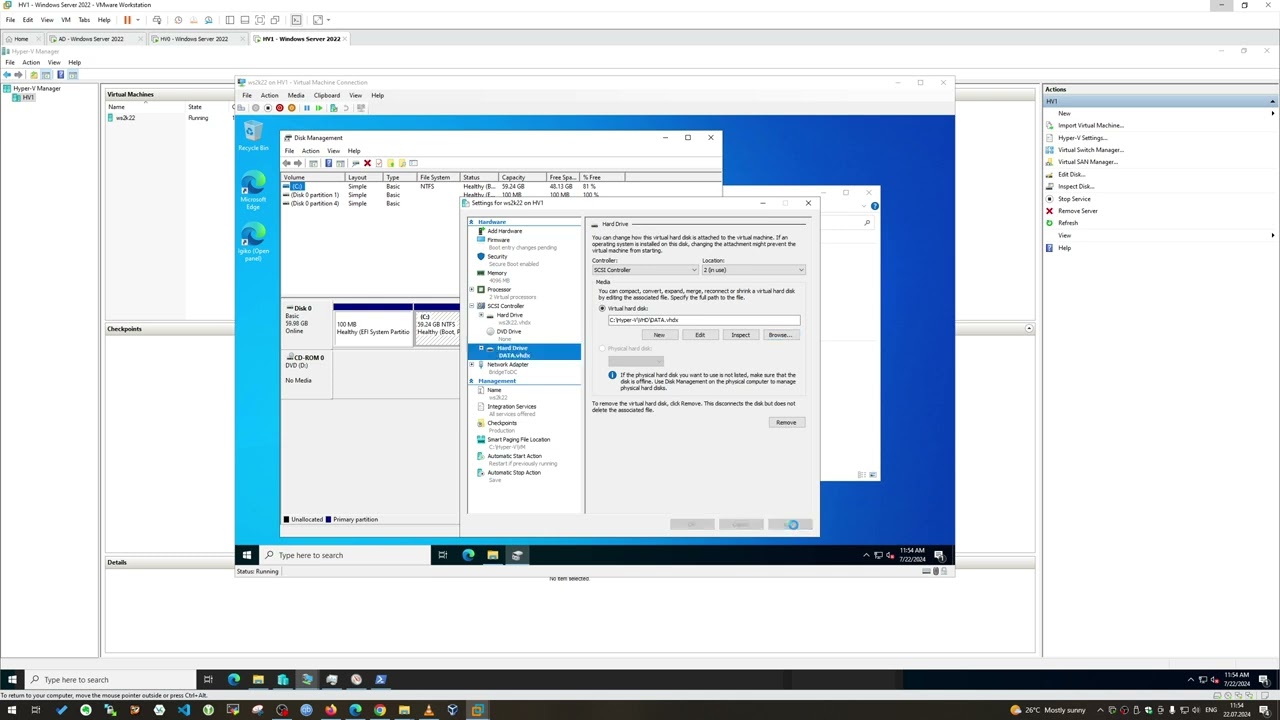Click the Checkpoint icon in VM Connection toolbar

click(x=333, y=107)
